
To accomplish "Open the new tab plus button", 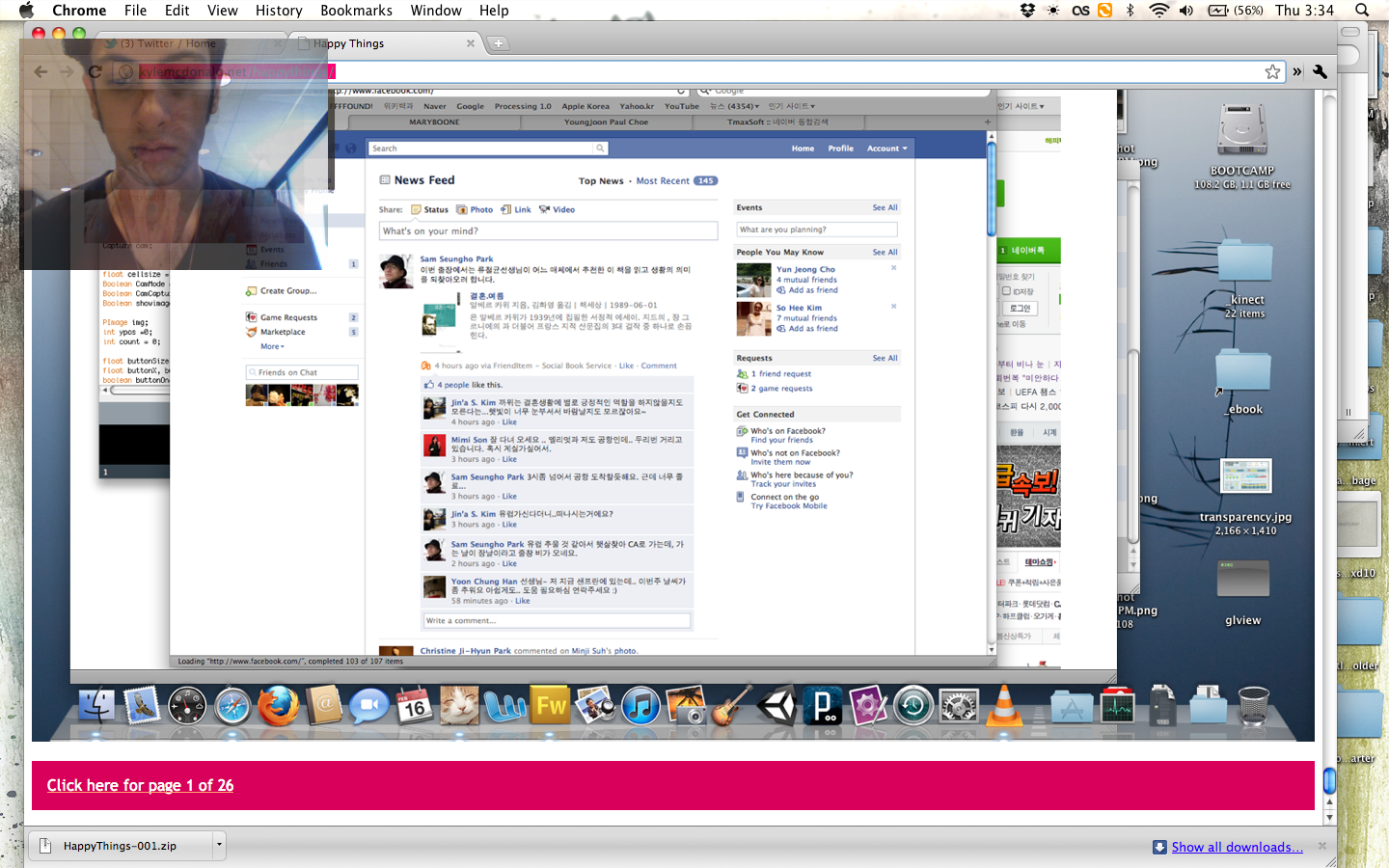I will pyautogui.click(x=499, y=43).
